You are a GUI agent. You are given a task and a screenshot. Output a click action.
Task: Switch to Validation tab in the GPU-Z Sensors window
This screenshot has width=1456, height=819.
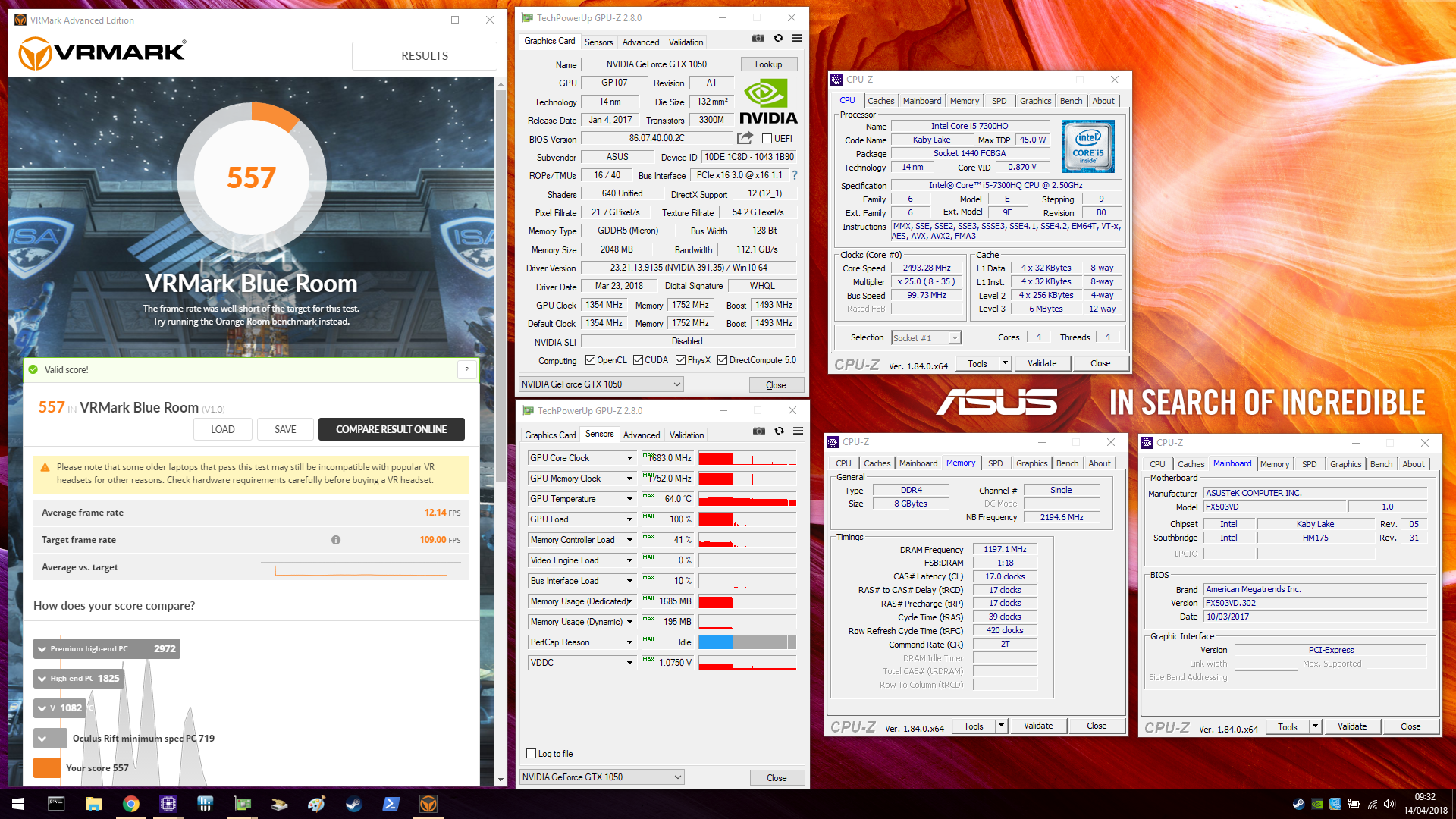click(686, 435)
